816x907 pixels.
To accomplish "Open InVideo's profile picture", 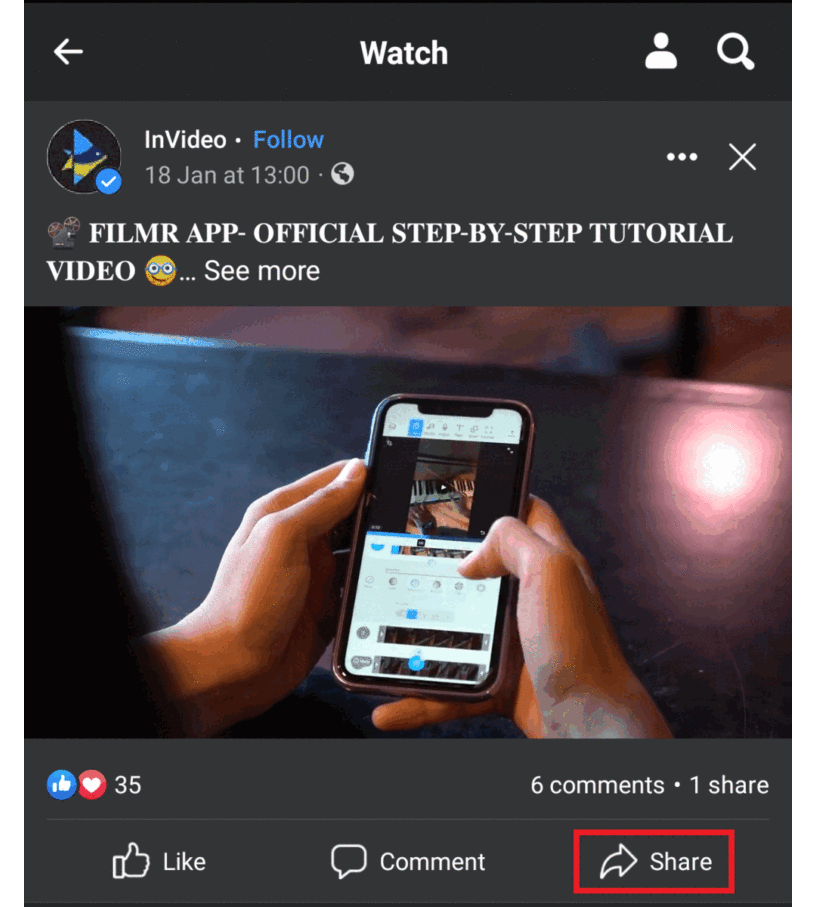I will tap(84, 156).
